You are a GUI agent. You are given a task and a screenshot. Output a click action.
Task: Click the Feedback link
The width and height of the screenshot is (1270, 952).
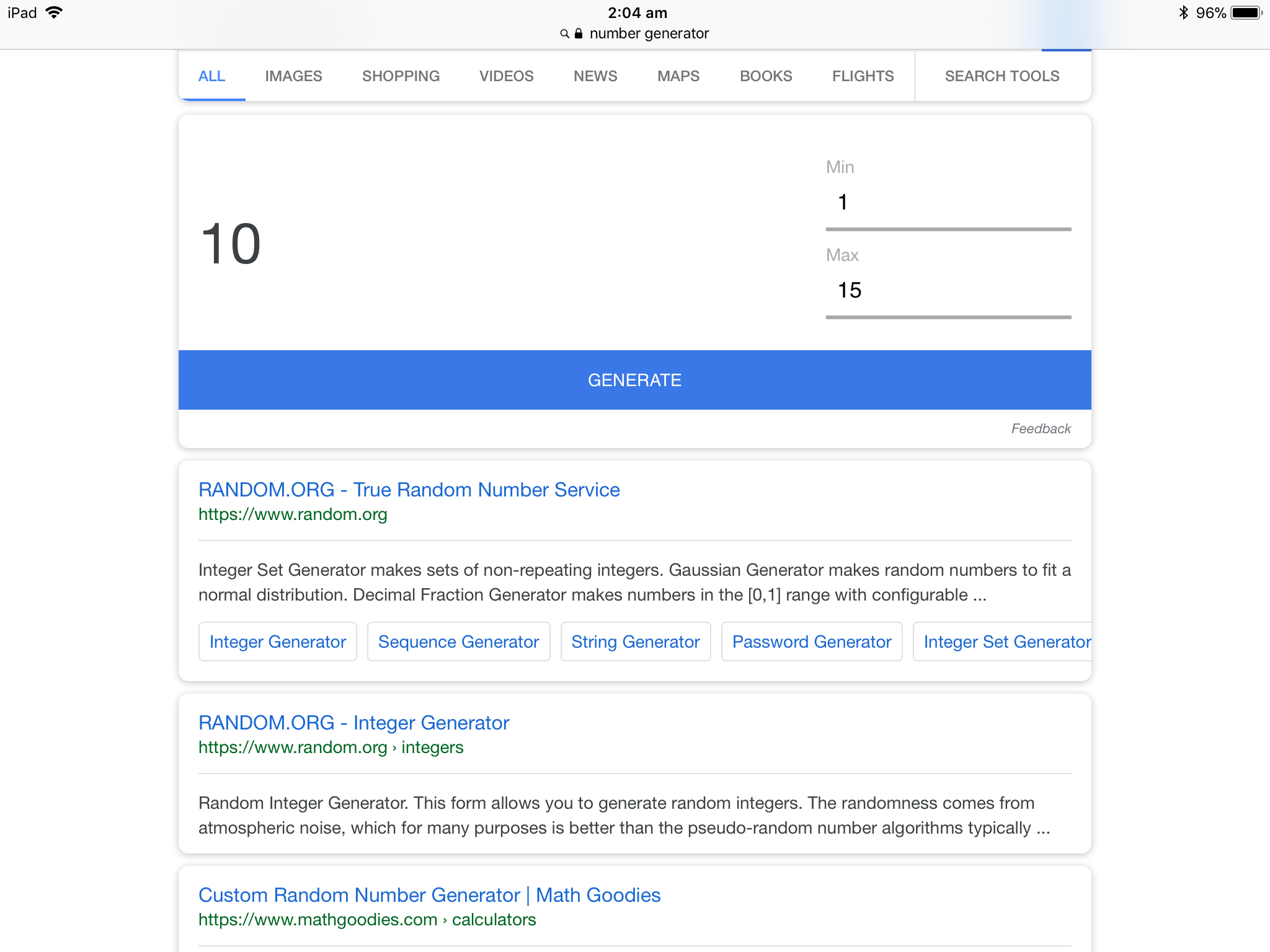tap(1041, 429)
